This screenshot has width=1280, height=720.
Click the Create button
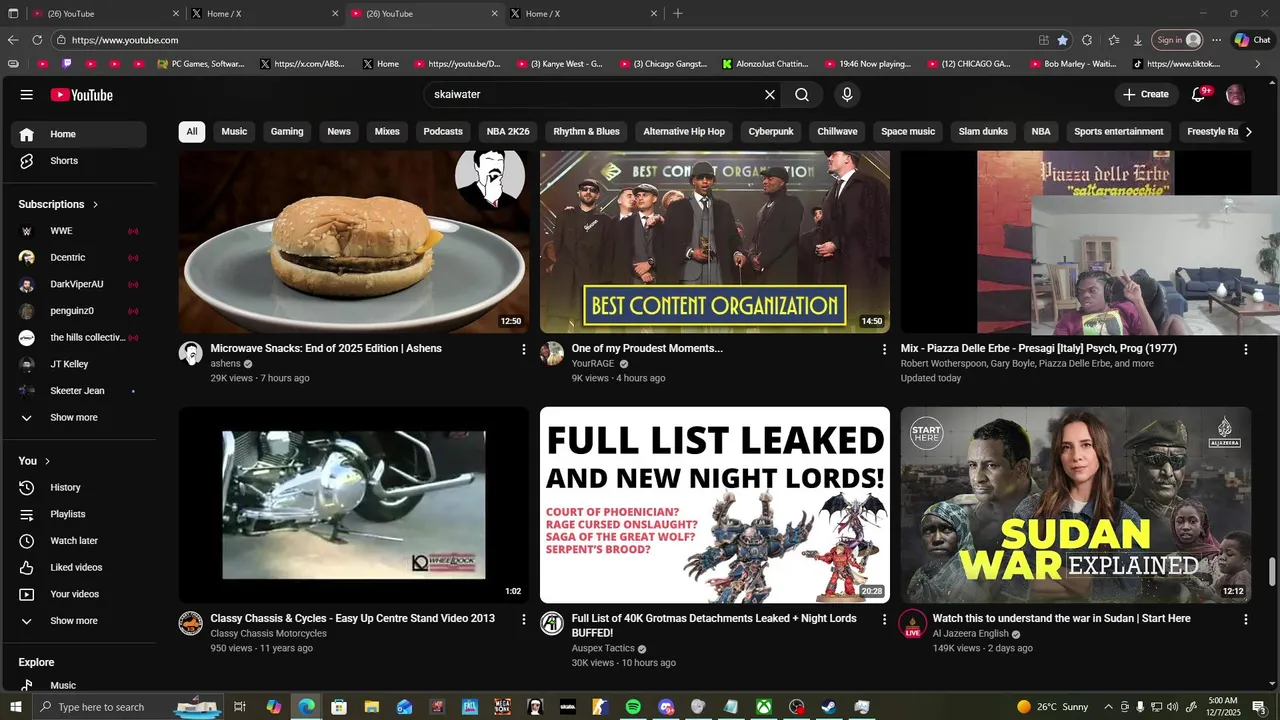click(x=1146, y=95)
